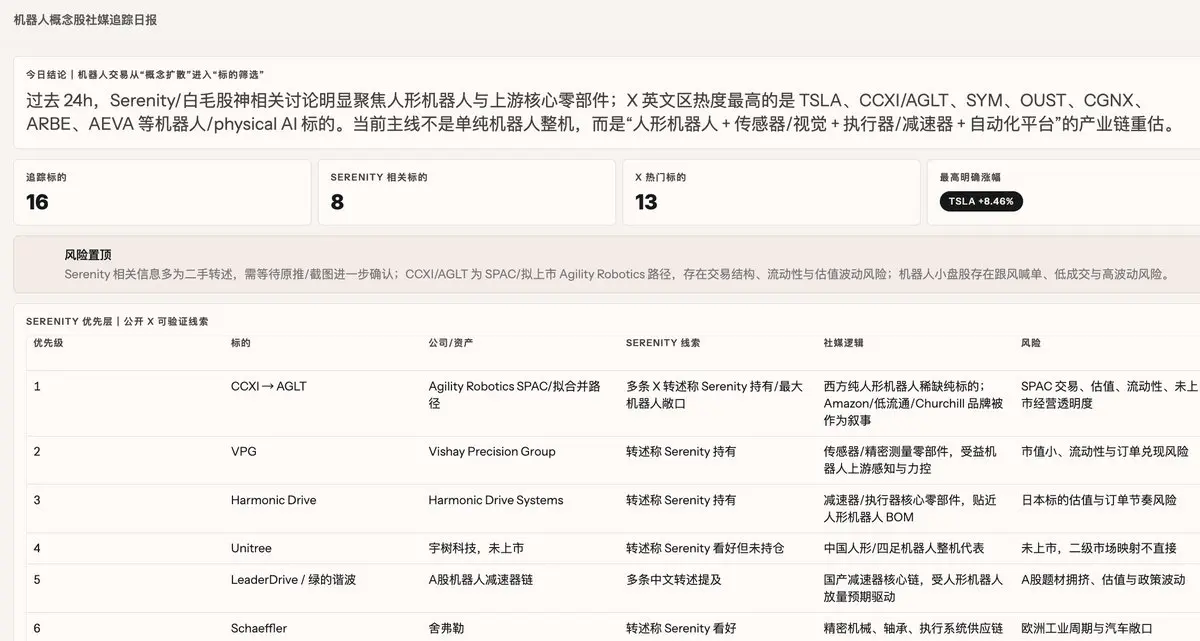Image resolution: width=1200 pixels, height=641 pixels.
Task: Click the 减速器/执行器核心零部件 logic cell
Action: click(x=911, y=508)
